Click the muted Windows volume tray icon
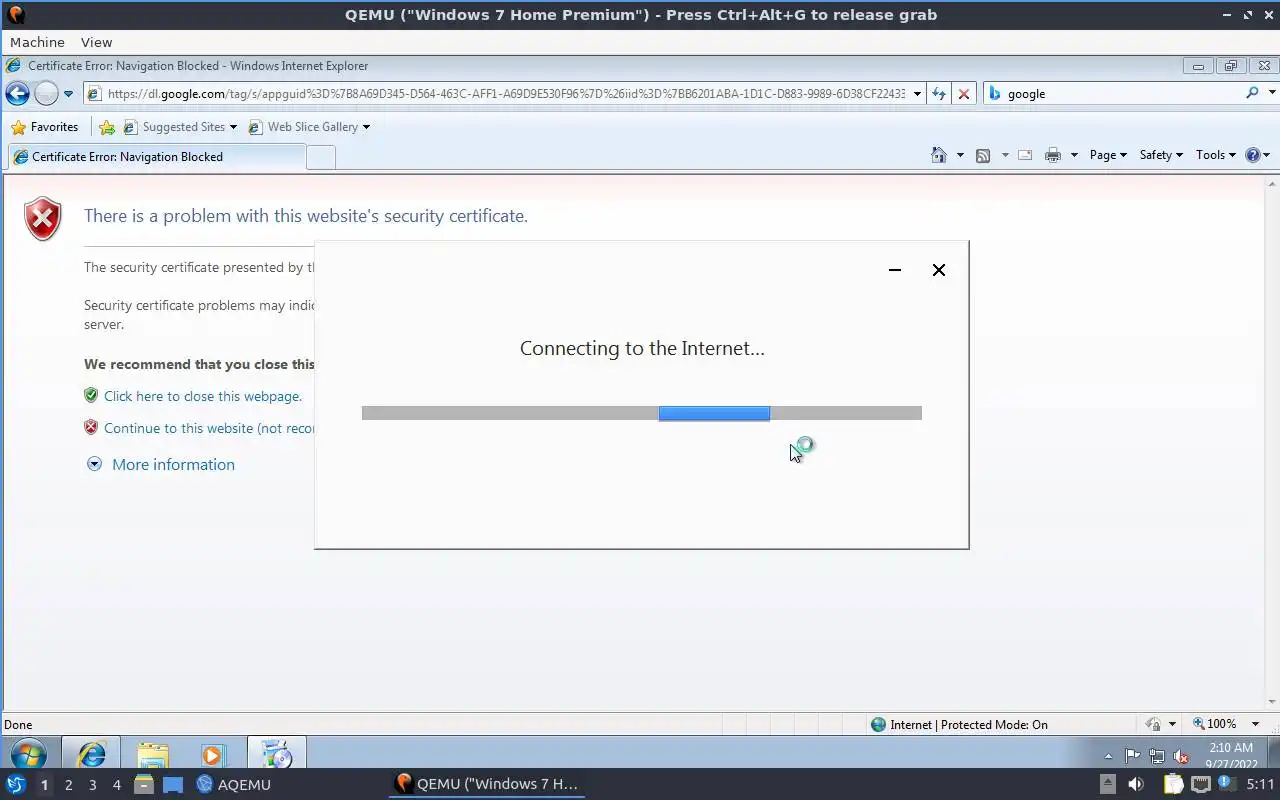 1181,756
